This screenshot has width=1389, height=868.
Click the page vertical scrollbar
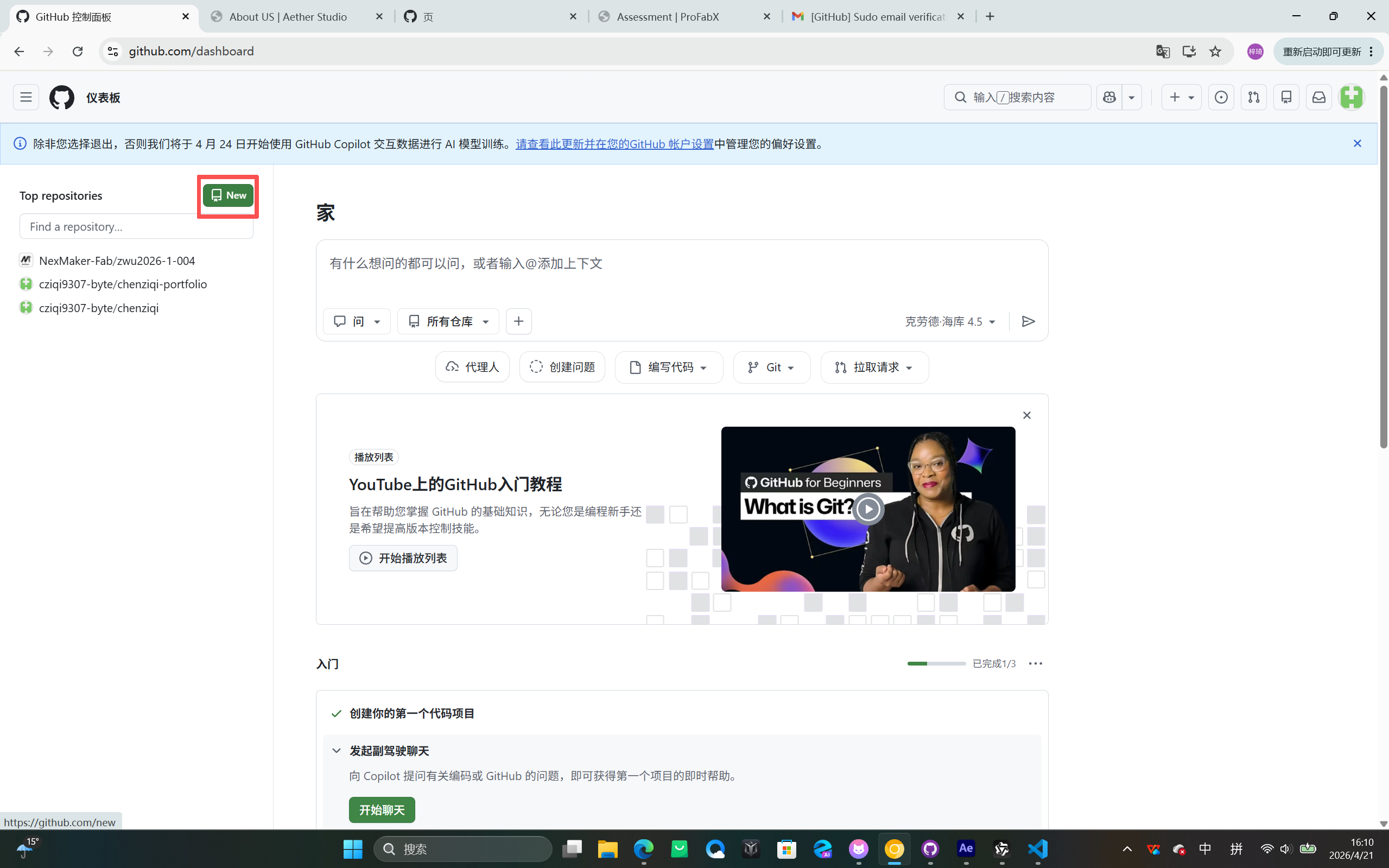click(1383, 267)
